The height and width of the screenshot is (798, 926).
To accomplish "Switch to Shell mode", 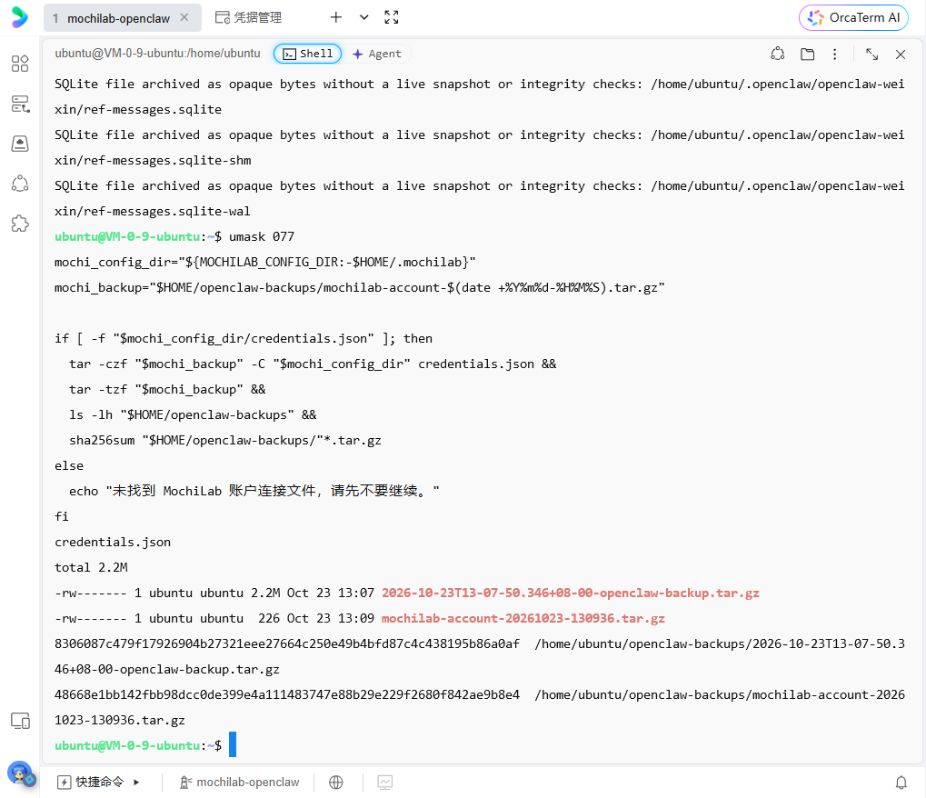I will coord(308,54).
